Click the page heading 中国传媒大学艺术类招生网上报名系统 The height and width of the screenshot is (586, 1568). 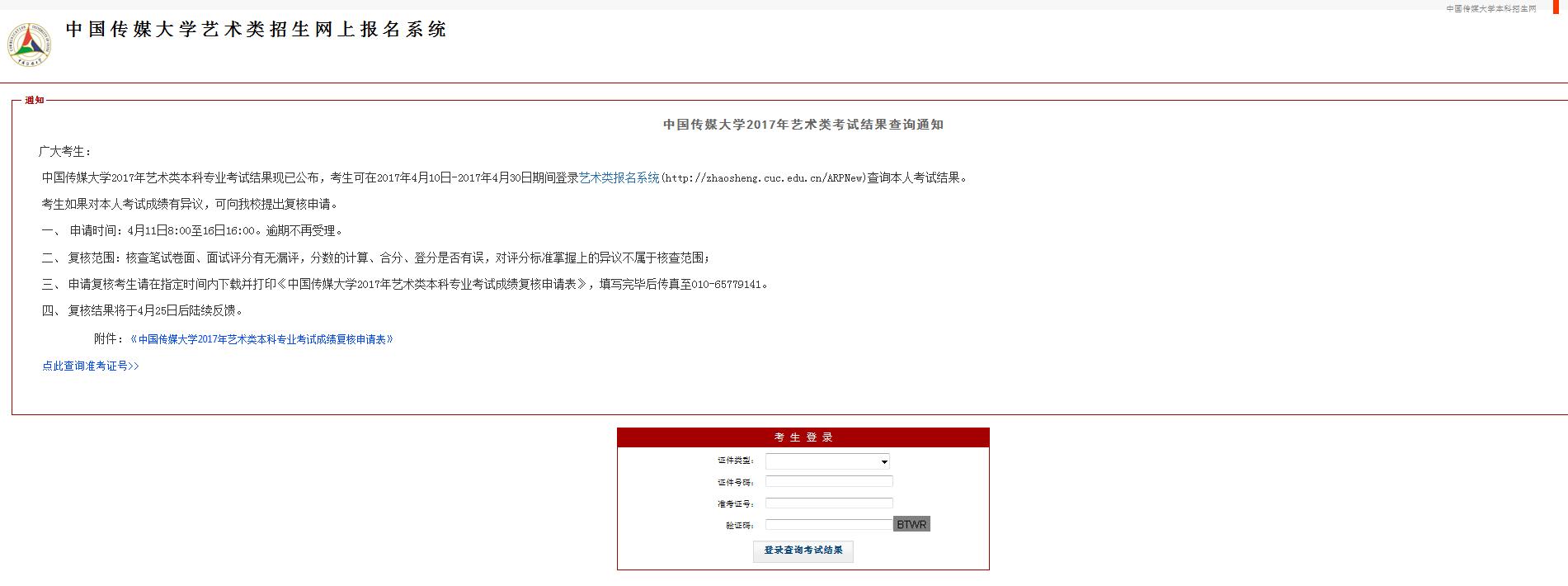tap(257, 30)
